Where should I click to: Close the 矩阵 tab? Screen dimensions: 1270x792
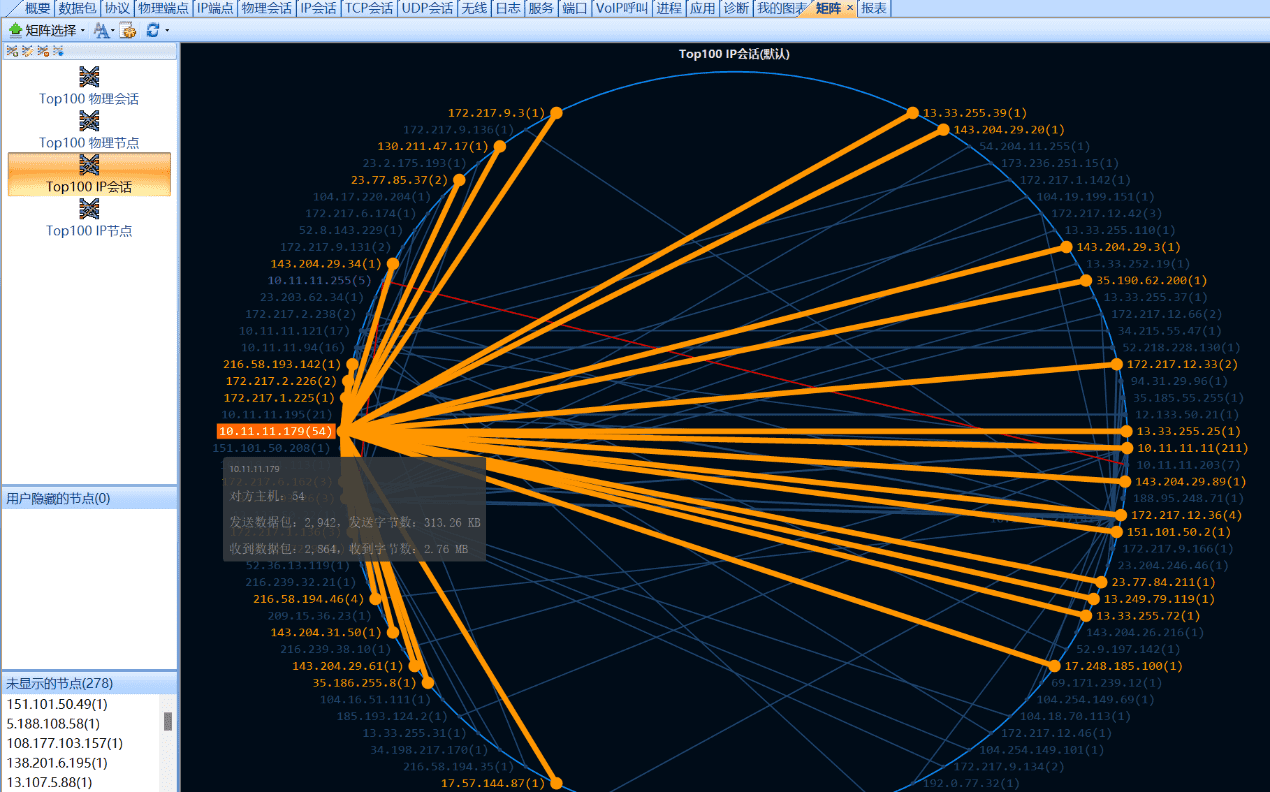click(x=850, y=8)
